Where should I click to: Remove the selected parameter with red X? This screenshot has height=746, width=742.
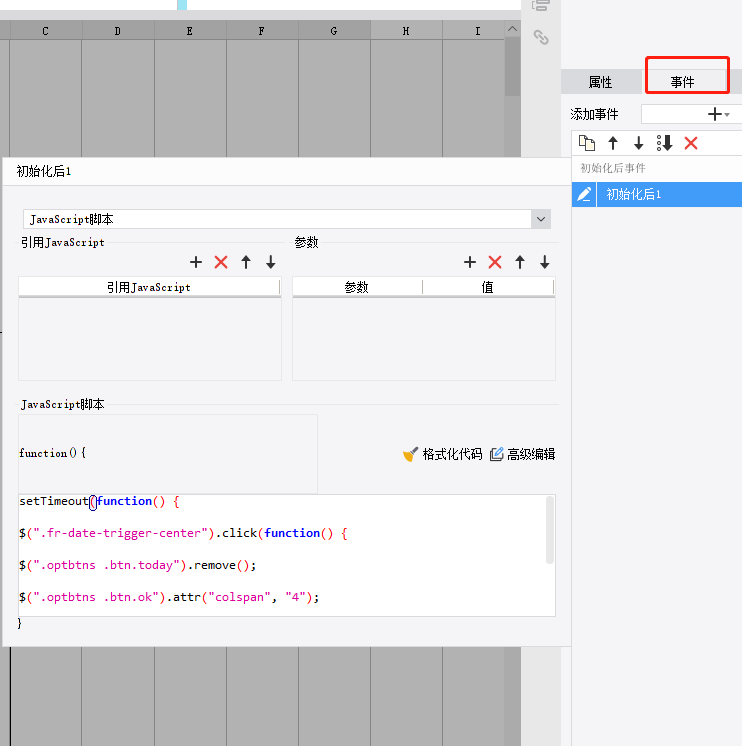pyautogui.click(x=495, y=262)
